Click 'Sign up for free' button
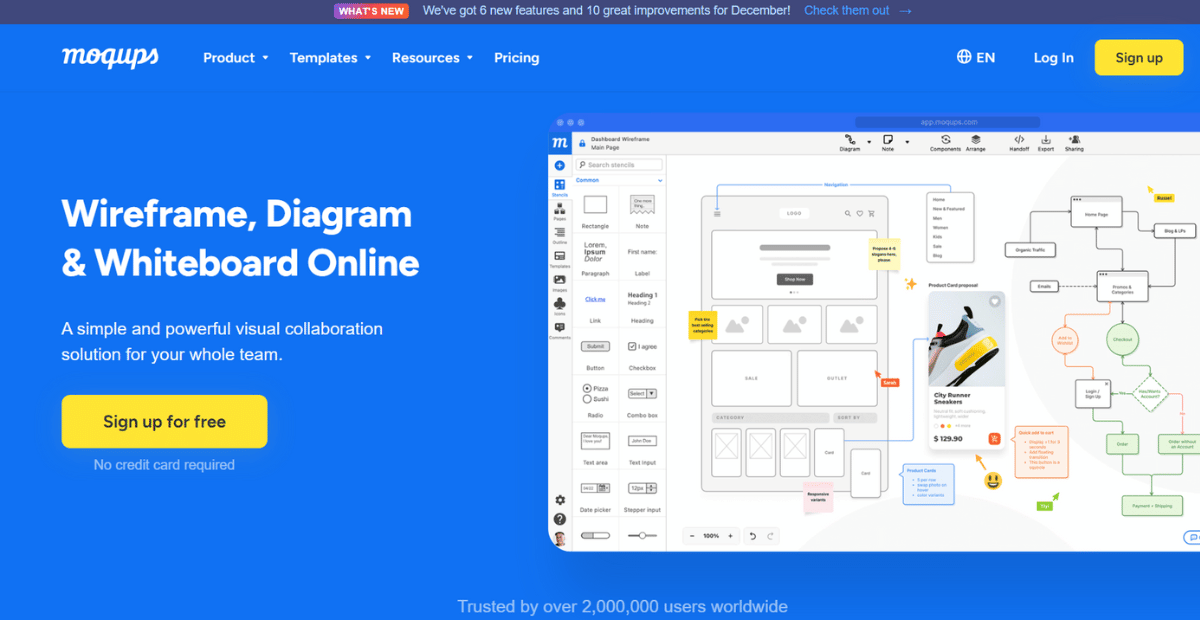Viewport: 1200px width, 620px height. 164,422
